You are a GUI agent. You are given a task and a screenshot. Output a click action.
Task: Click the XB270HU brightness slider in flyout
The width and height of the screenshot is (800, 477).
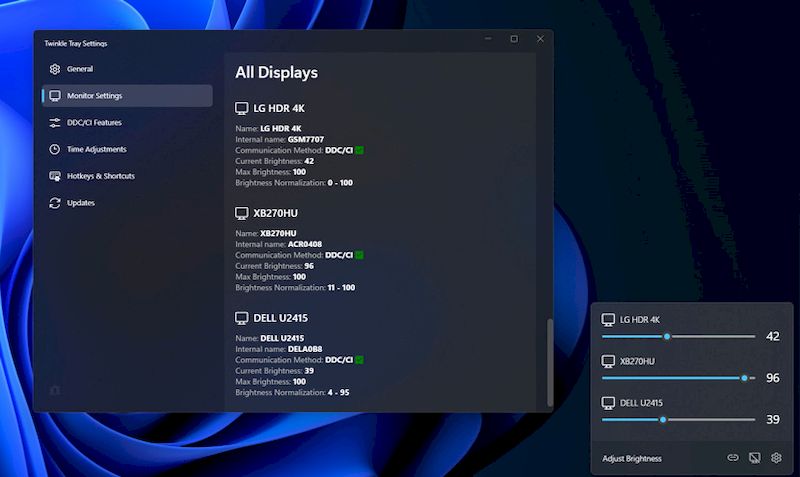click(x=678, y=378)
